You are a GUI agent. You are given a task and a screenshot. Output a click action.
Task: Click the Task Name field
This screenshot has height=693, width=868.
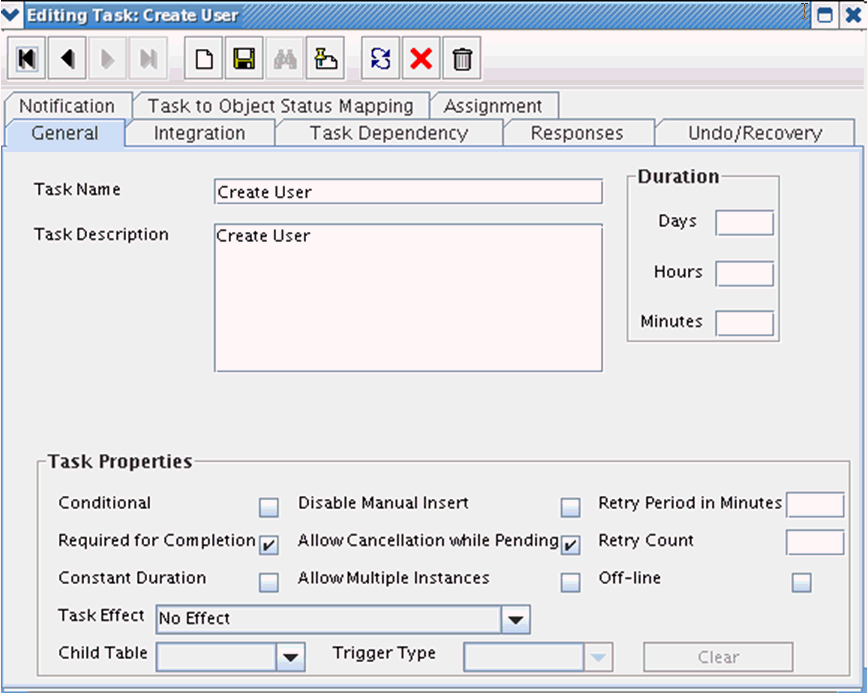tap(408, 192)
